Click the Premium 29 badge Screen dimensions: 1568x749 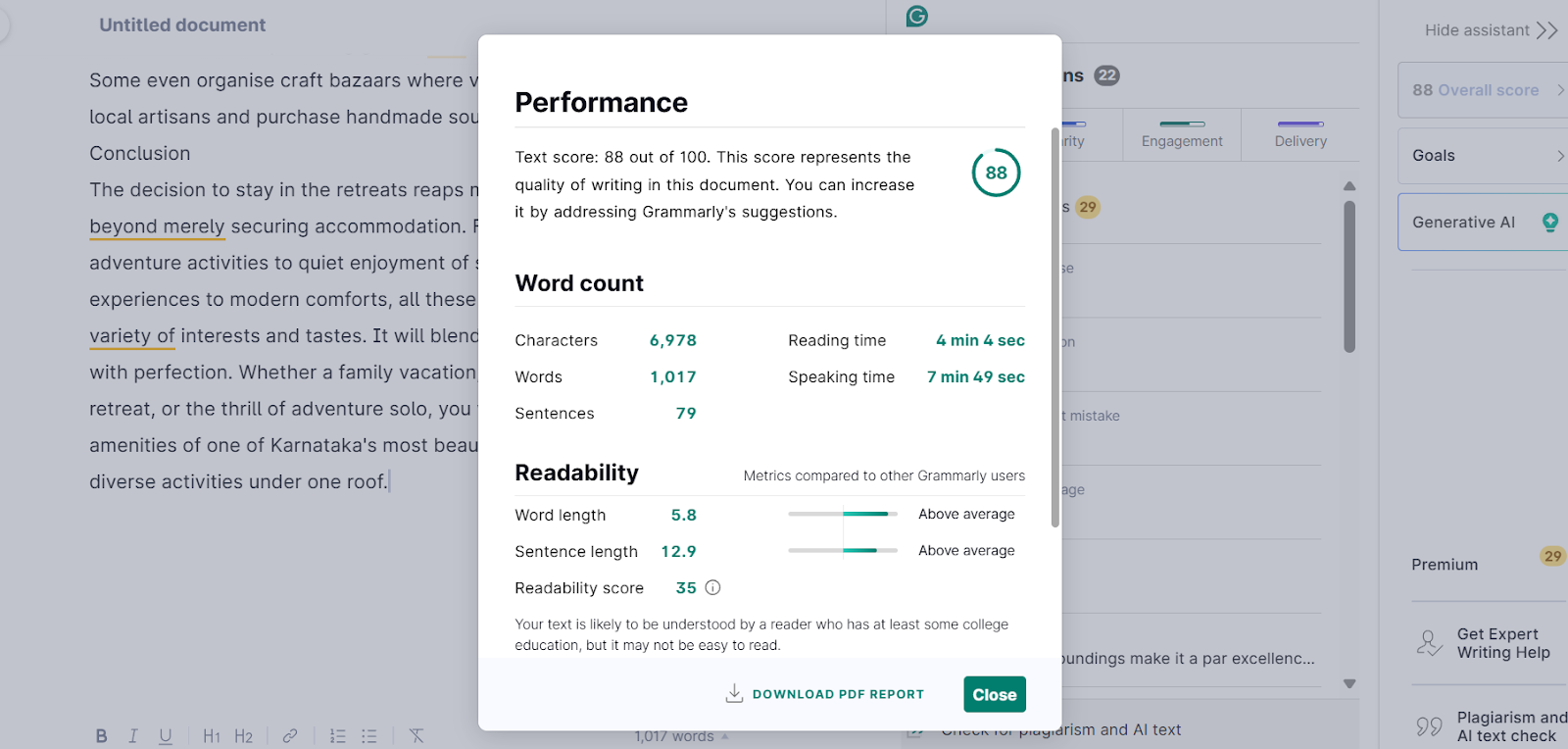click(1552, 557)
